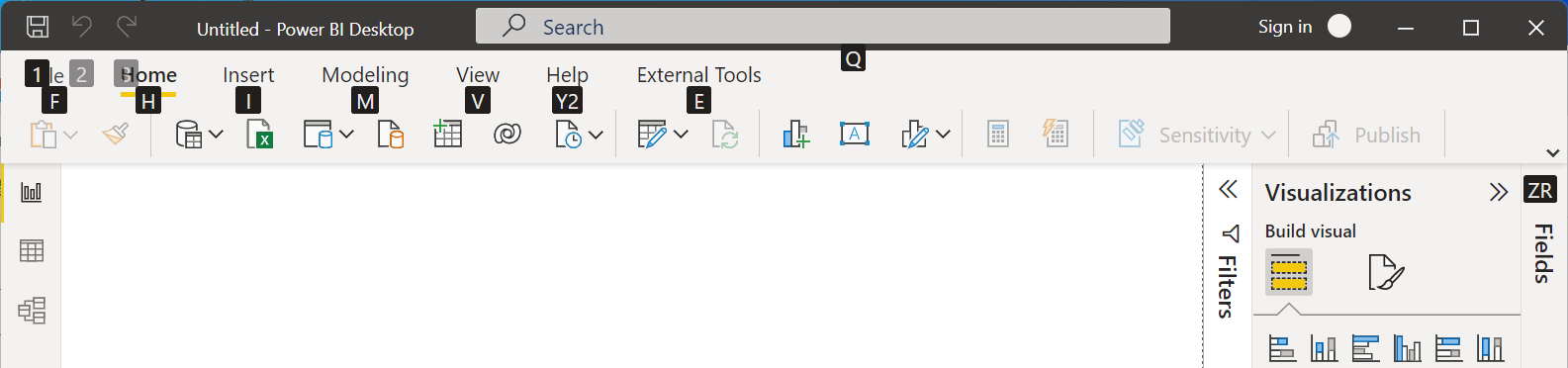Screen dimensions: 1568x368
Task: Click into the Search box
Action: tap(823, 27)
